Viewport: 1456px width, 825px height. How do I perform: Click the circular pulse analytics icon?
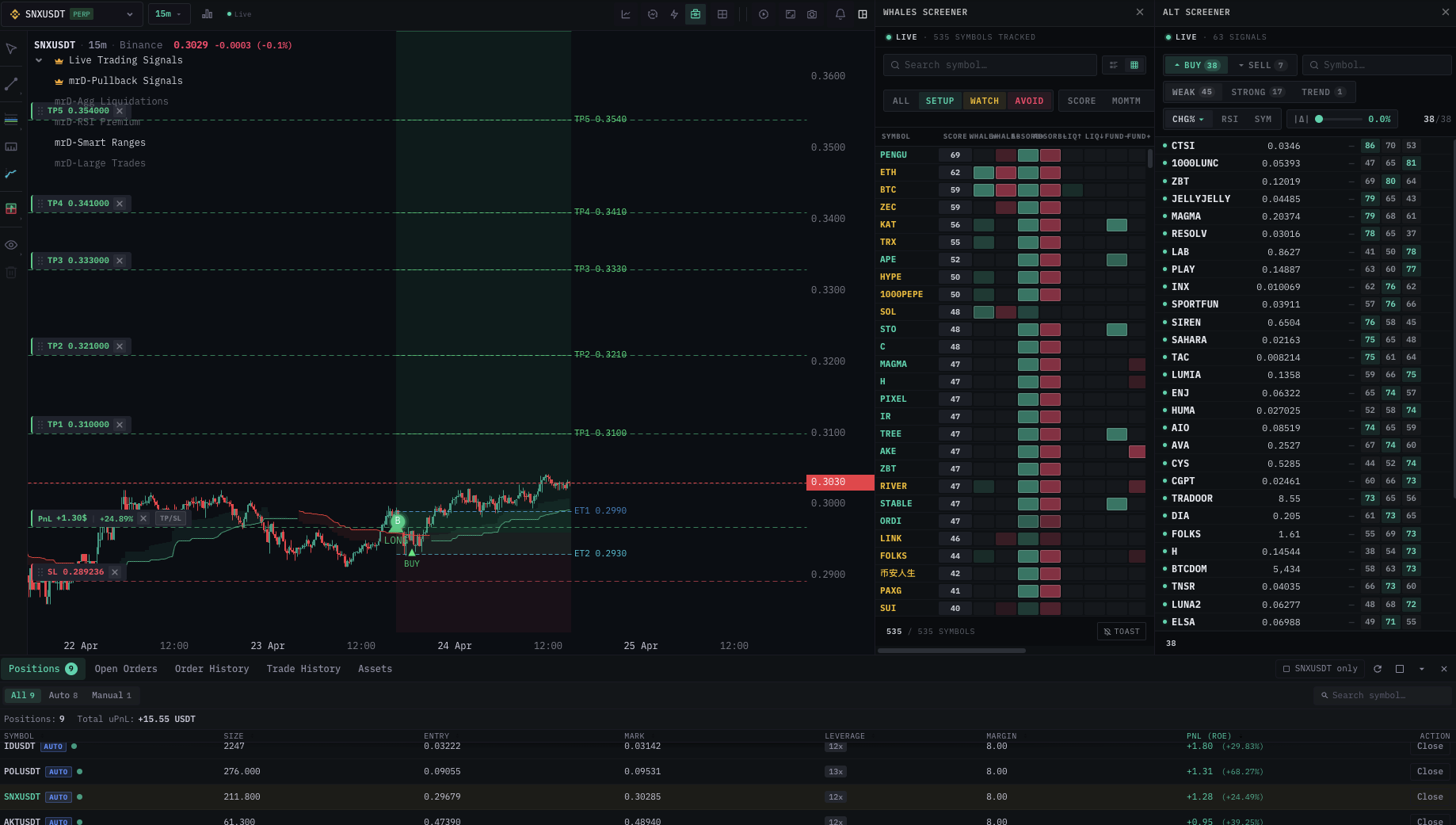653,14
